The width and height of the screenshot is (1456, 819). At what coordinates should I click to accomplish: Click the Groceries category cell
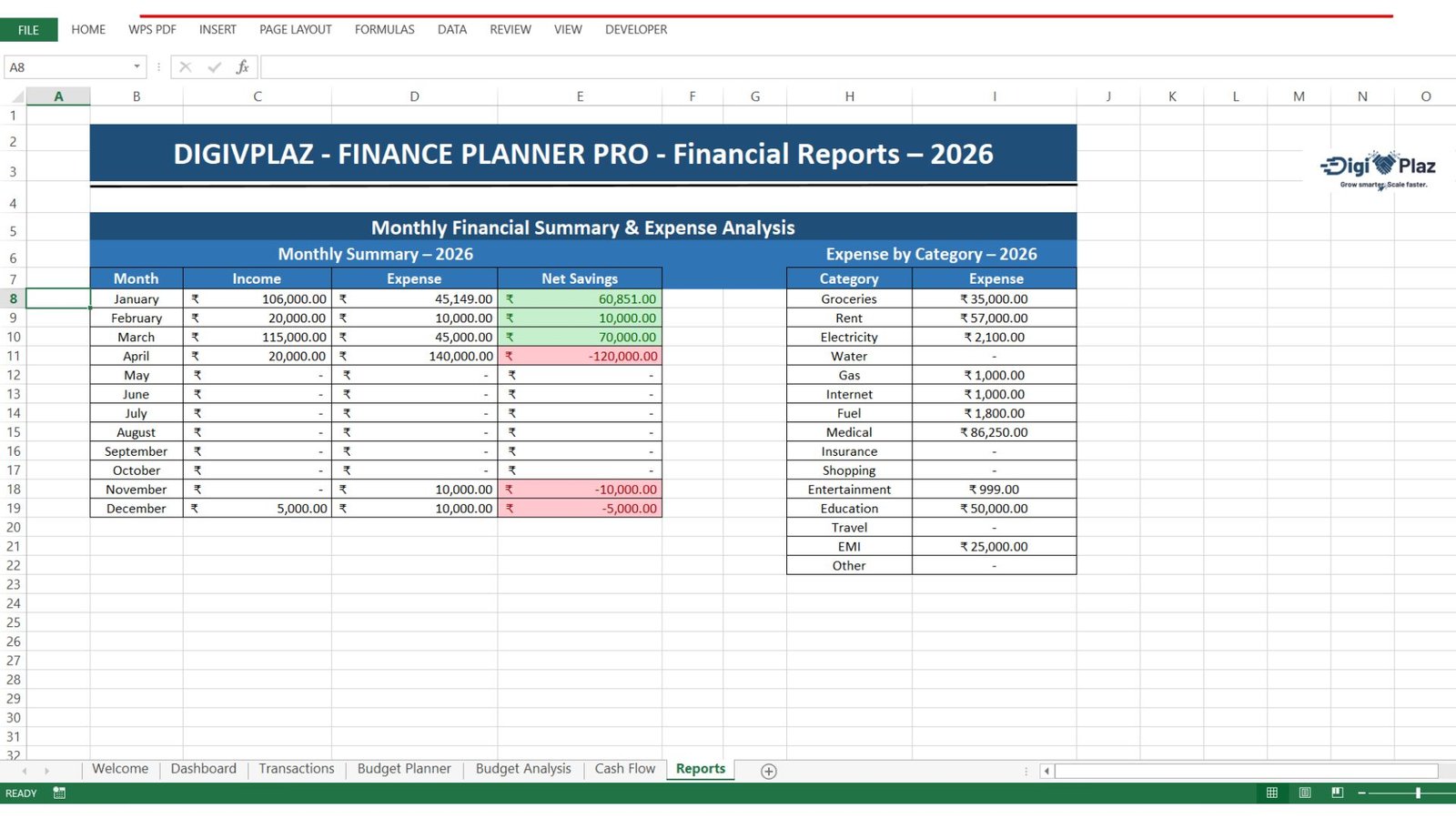(849, 298)
